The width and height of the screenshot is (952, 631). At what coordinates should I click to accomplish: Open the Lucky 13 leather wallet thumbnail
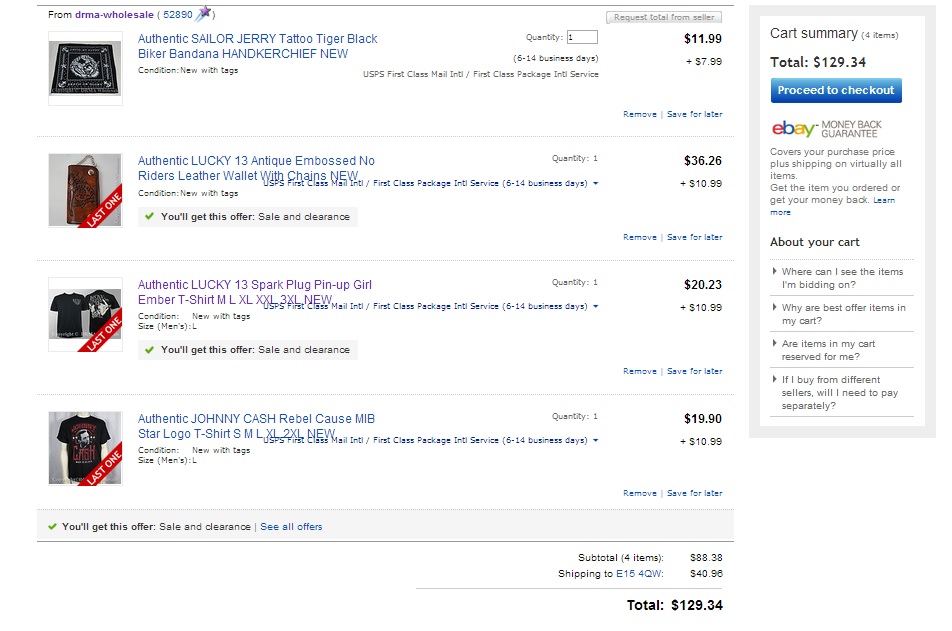point(85,190)
